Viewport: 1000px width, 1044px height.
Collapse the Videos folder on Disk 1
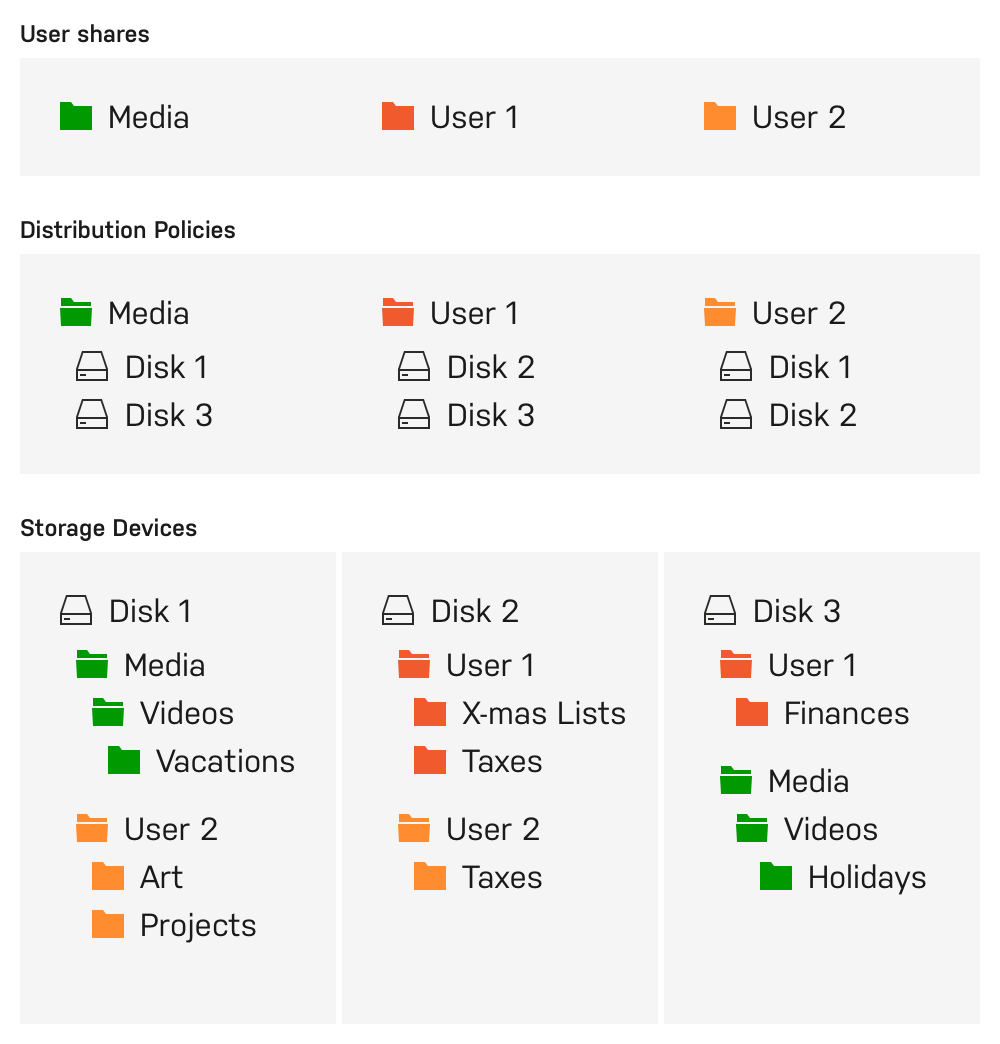coord(108,713)
